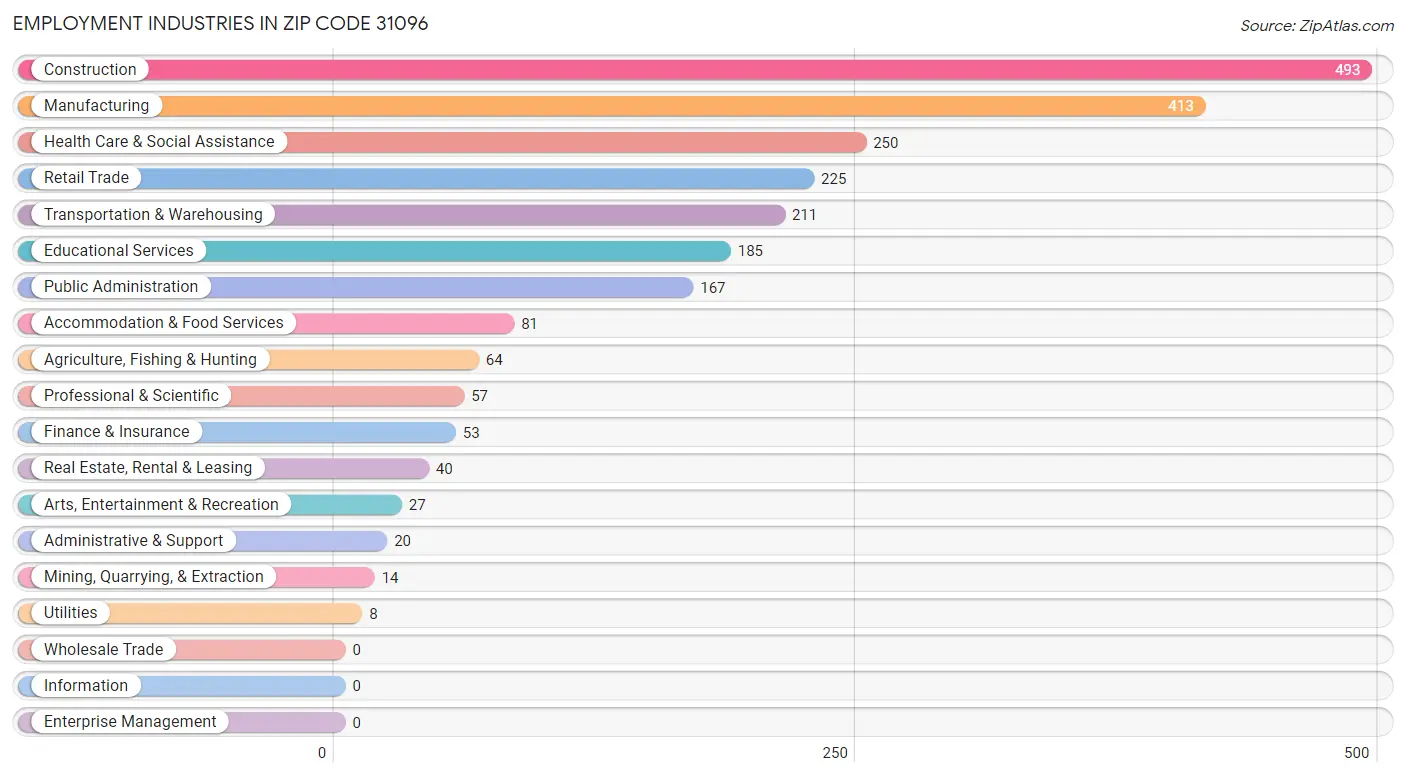1406x777 pixels.
Task: Click the 27 value beside Arts bar
Action: [x=417, y=505]
